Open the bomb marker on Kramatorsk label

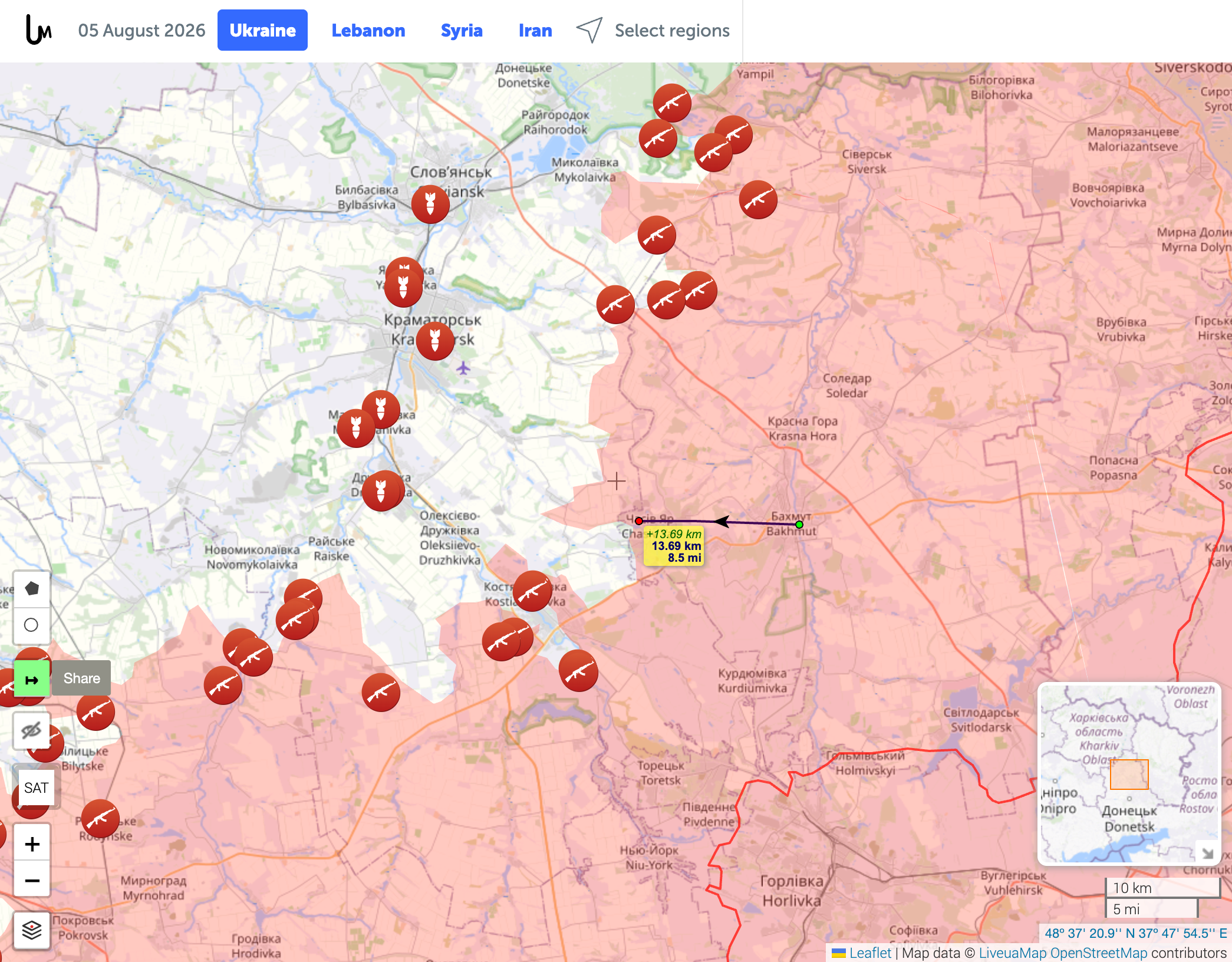(x=435, y=340)
